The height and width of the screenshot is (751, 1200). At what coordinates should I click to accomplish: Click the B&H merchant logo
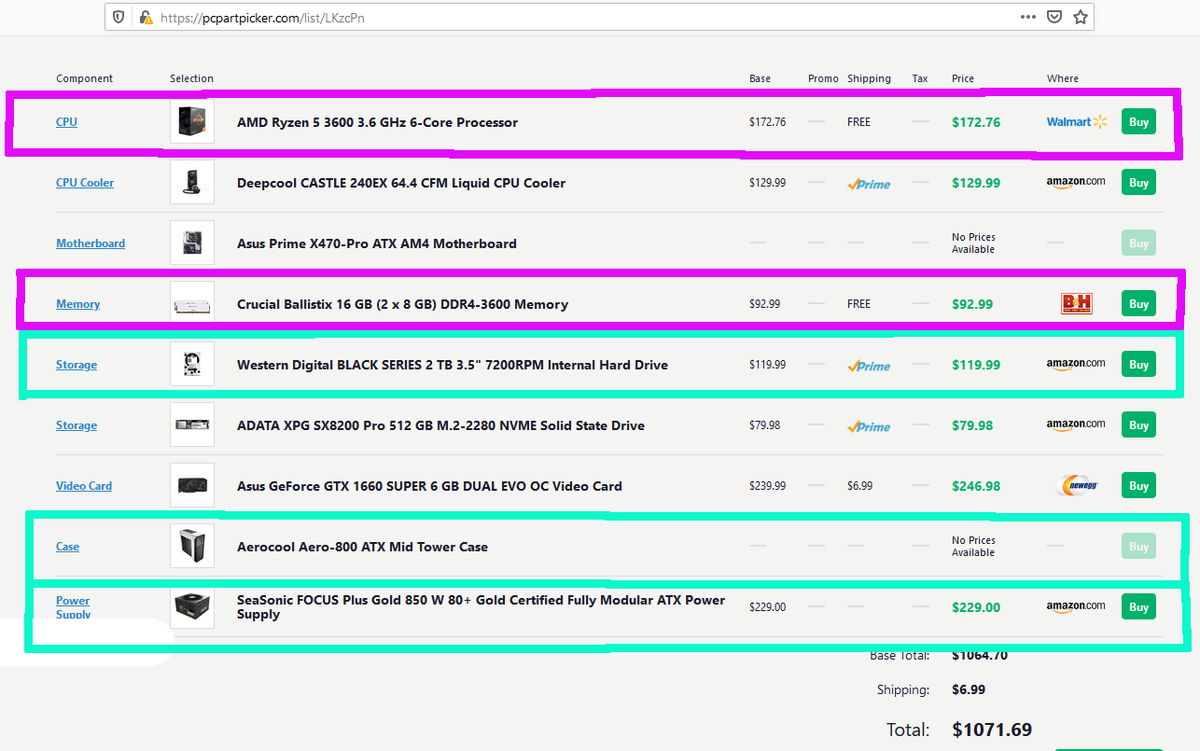(x=1076, y=304)
